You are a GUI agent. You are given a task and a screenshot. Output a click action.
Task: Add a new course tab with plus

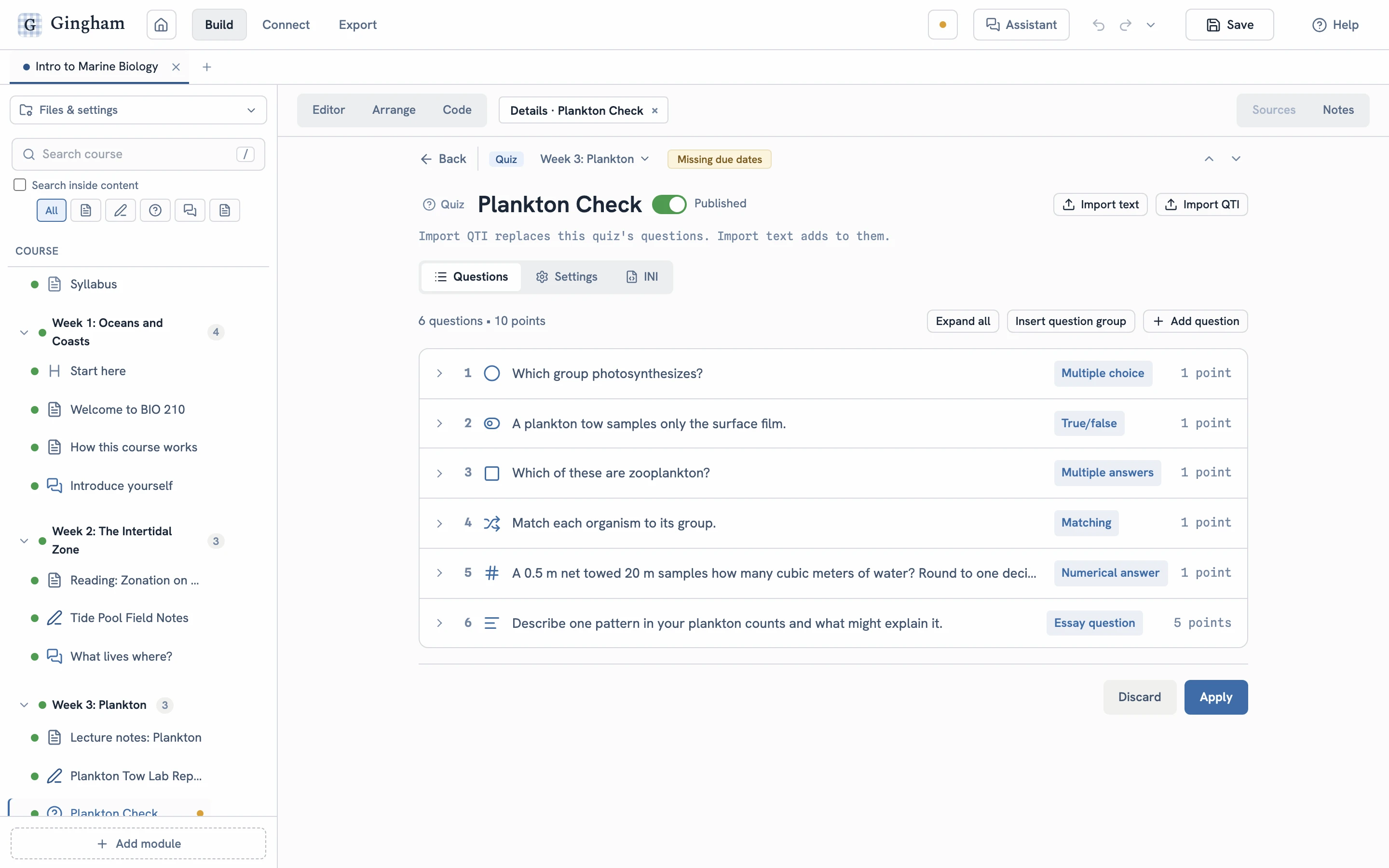point(206,67)
